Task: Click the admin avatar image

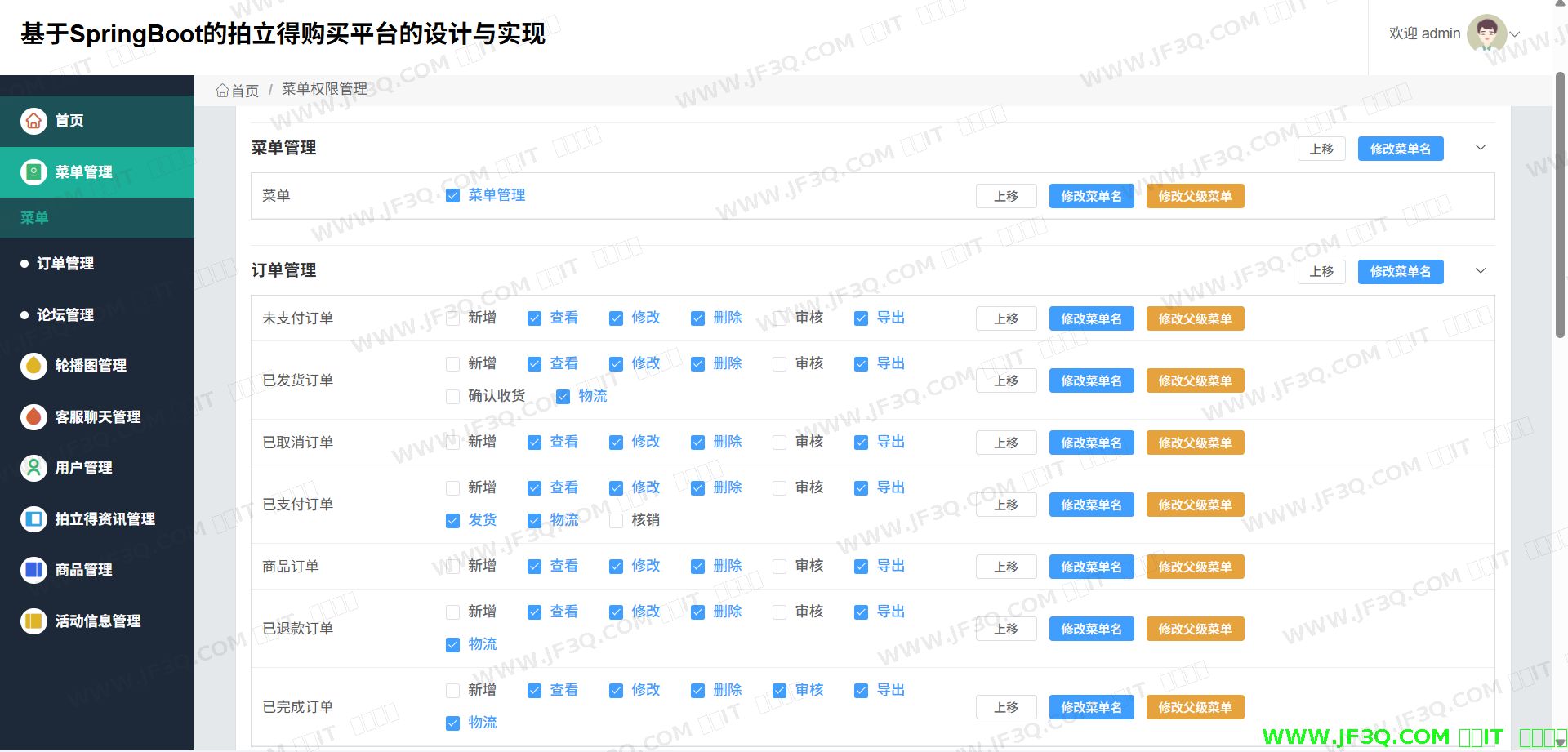Action: point(1486,33)
